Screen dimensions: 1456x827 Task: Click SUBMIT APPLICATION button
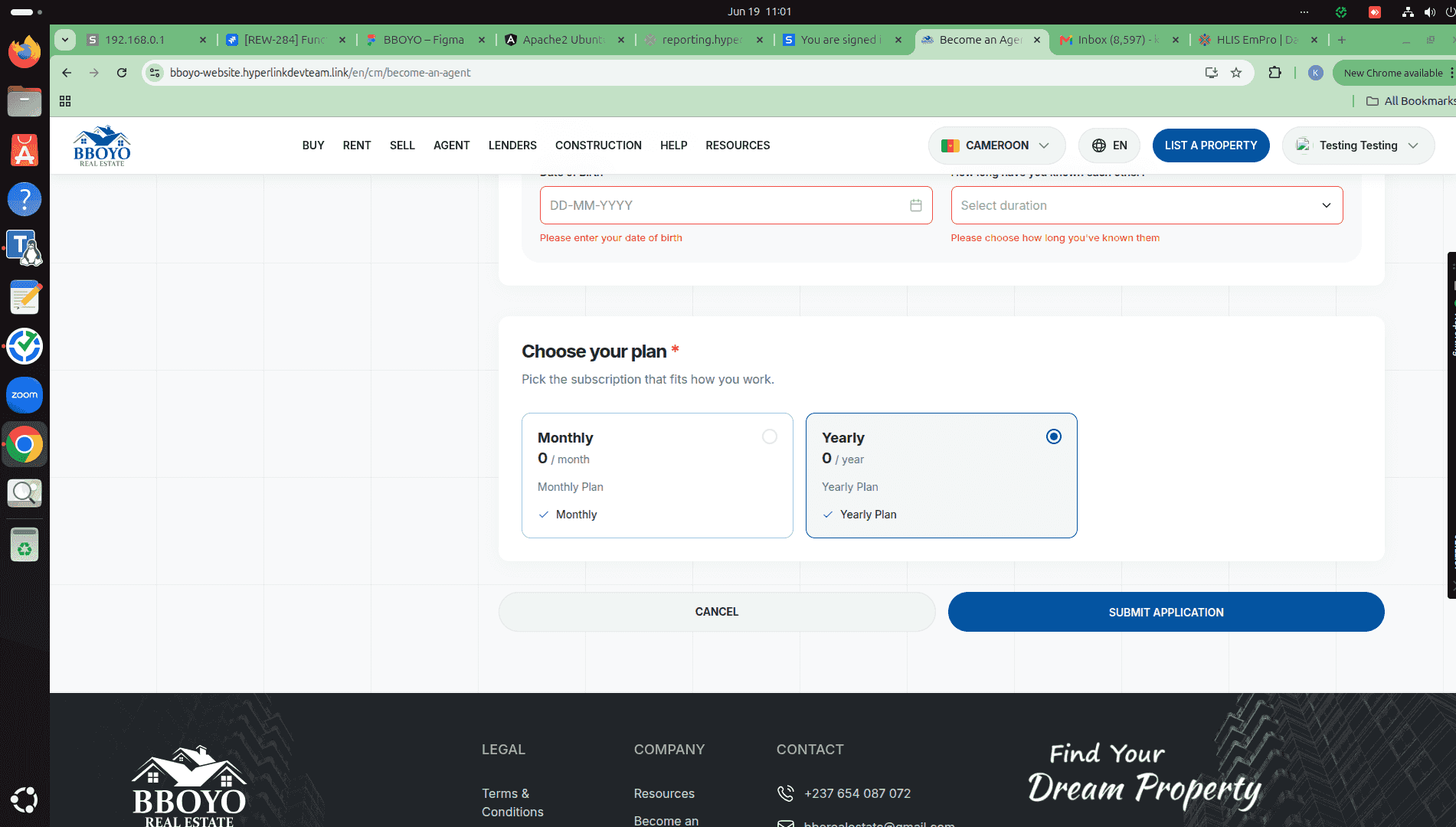[1166, 612]
